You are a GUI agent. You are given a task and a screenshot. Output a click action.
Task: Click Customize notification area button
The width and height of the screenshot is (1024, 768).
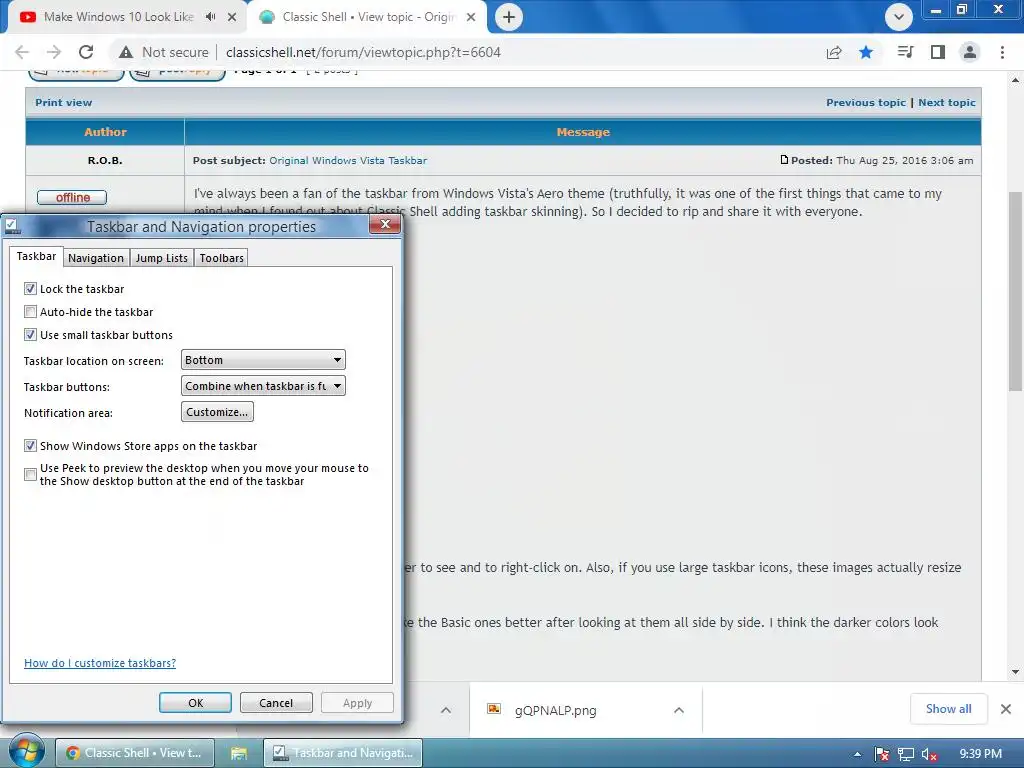point(217,412)
